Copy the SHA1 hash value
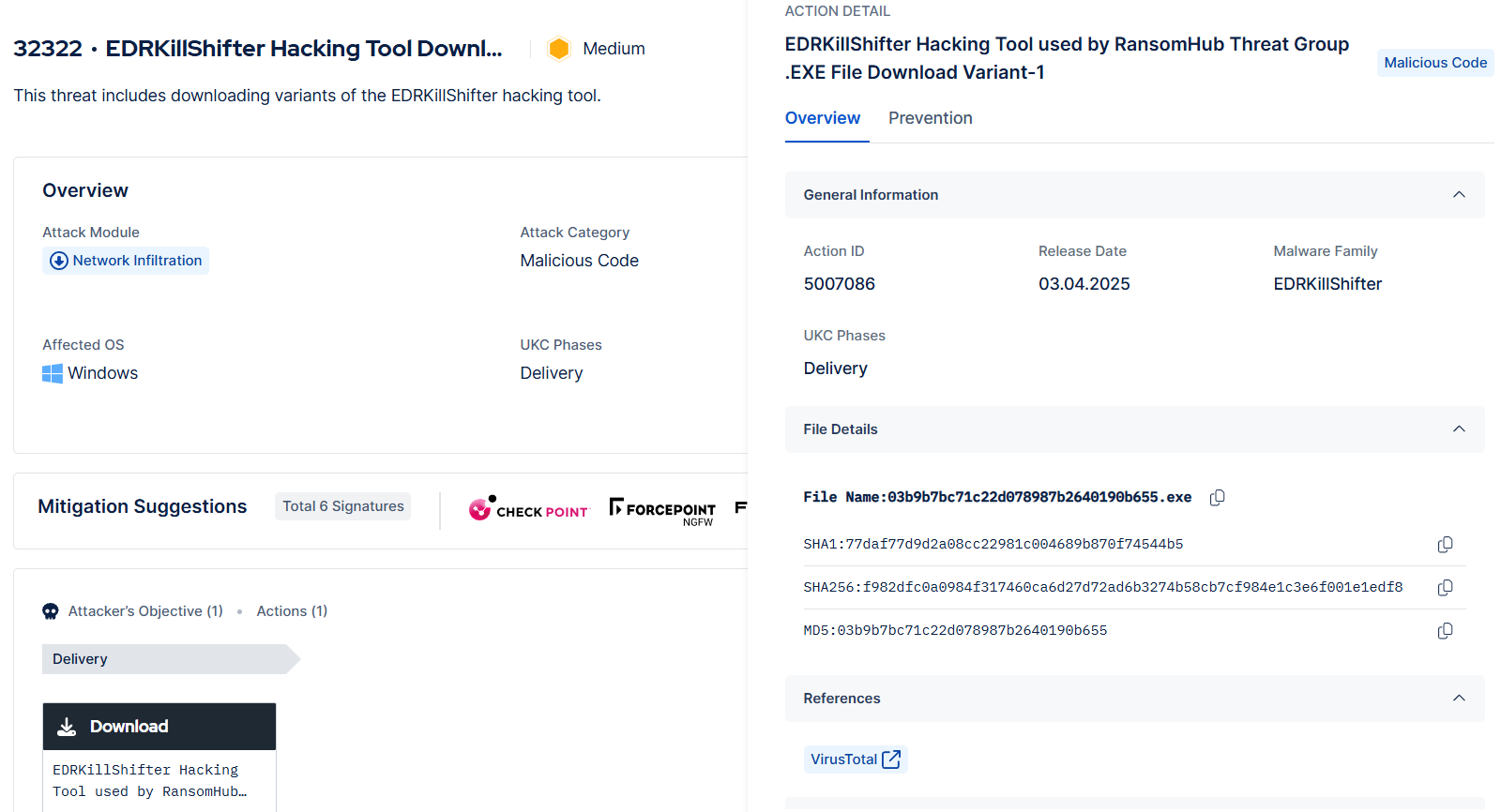Viewport: 1501px width, 812px height. point(1445,545)
